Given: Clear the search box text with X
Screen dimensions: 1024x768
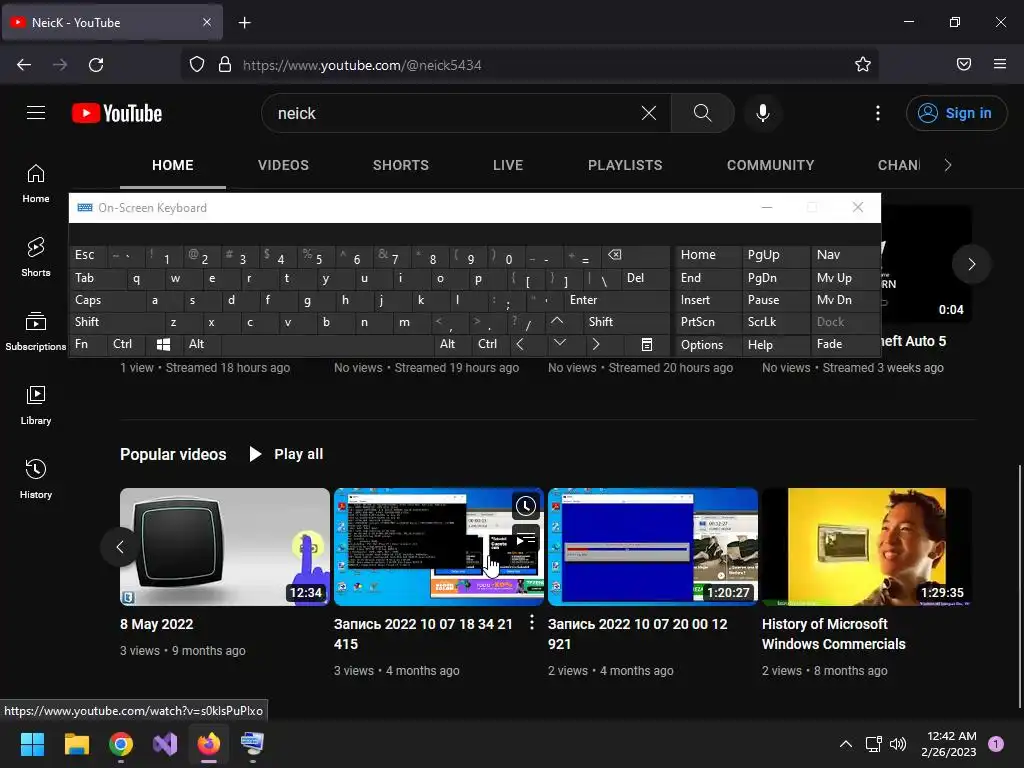Looking at the screenshot, I should tap(648, 113).
